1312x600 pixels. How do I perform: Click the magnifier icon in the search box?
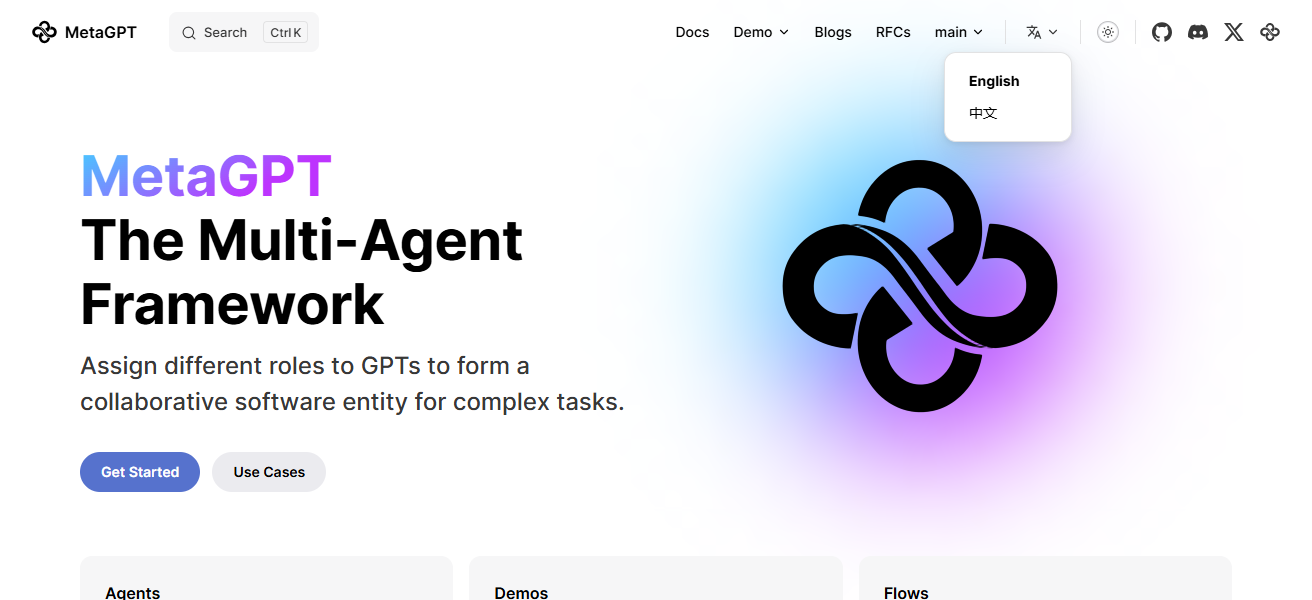pyautogui.click(x=189, y=33)
